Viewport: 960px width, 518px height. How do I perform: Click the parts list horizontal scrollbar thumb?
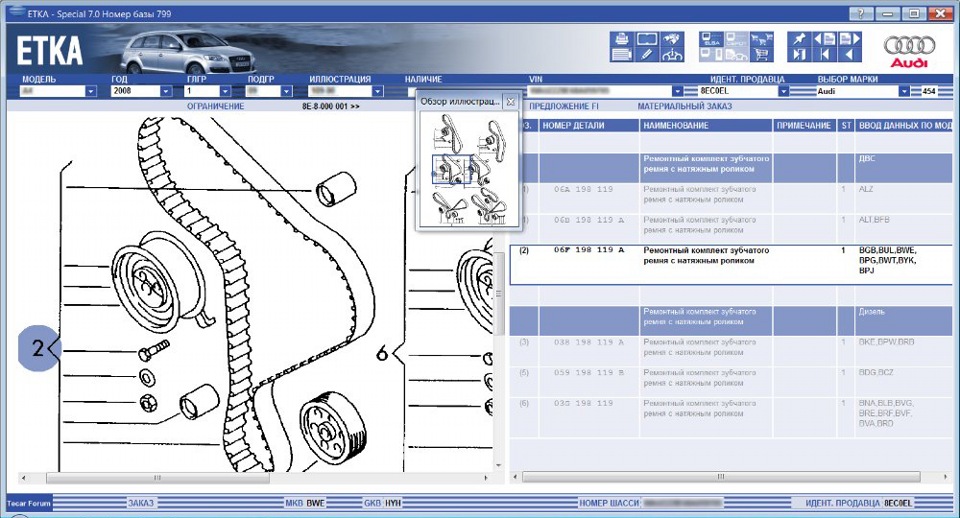pos(721,476)
